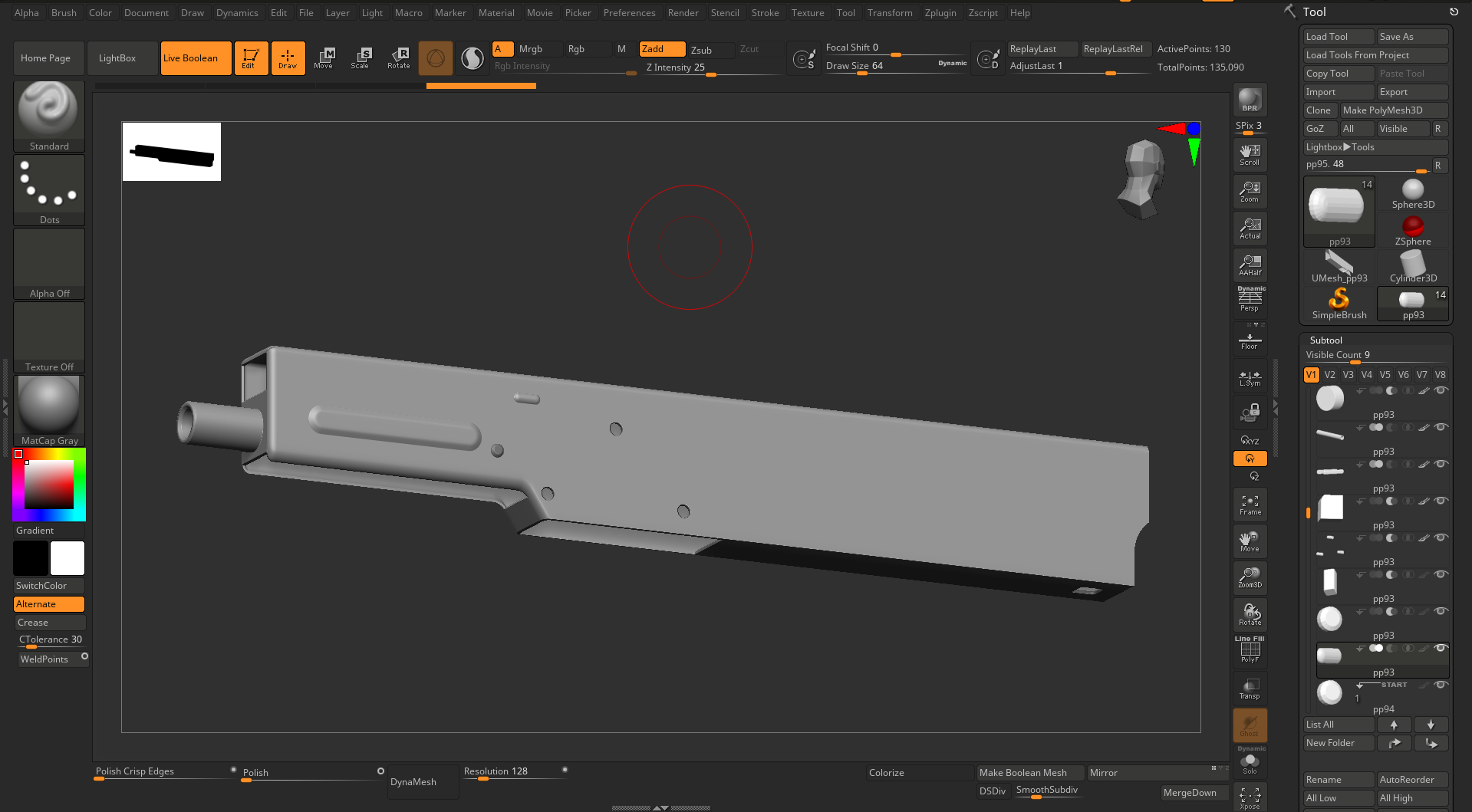1472x812 pixels.
Task: Hide the pp94 subtool with eye icon
Action: pos(1441,685)
